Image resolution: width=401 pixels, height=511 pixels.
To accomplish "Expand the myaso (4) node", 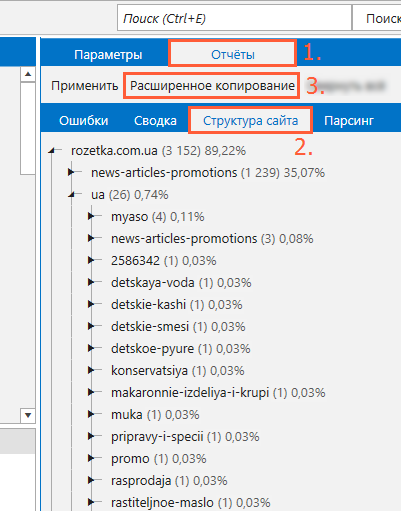I will (91, 216).
